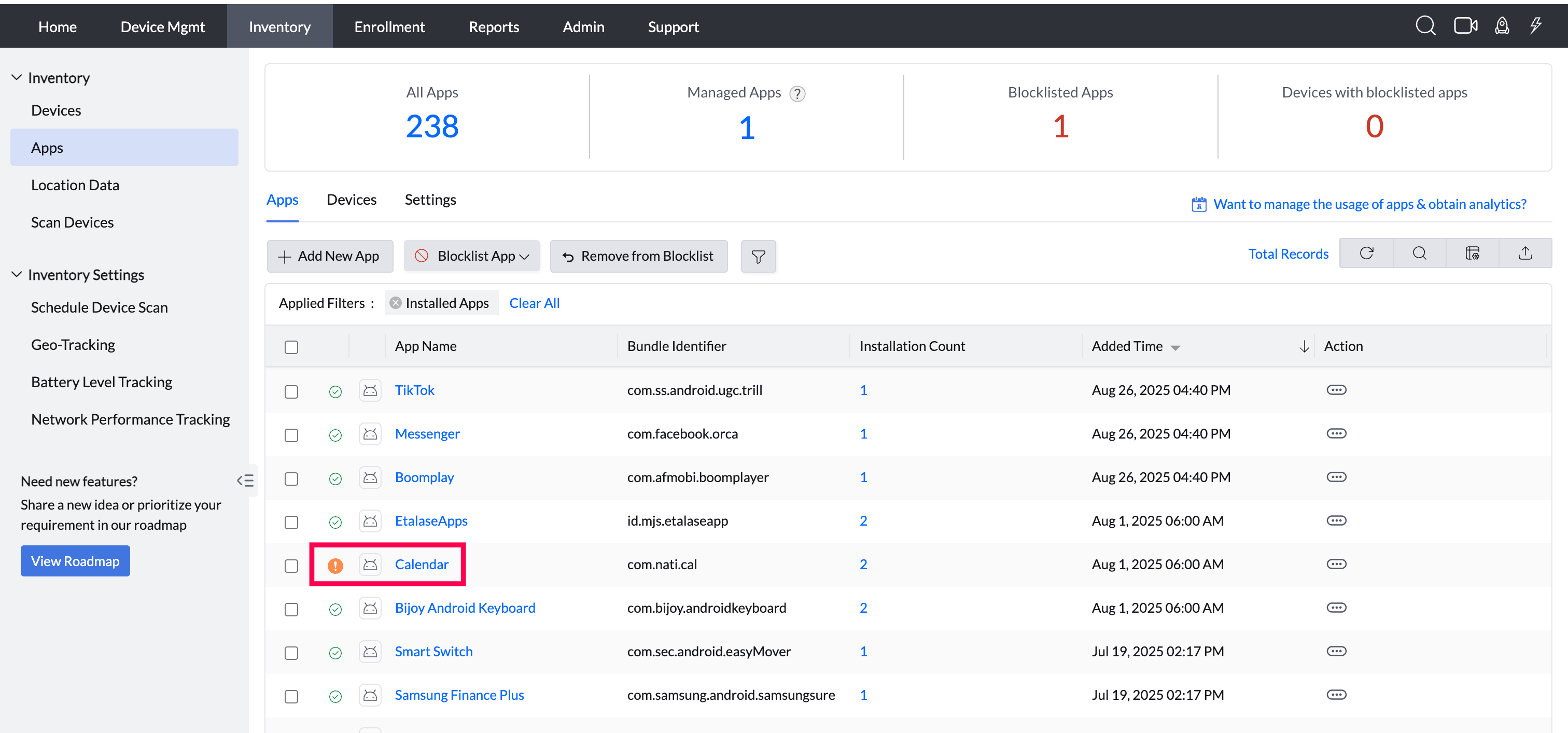Image resolution: width=1568 pixels, height=733 pixels.
Task: Click the export upload icon
Action: pos(1525,253)
